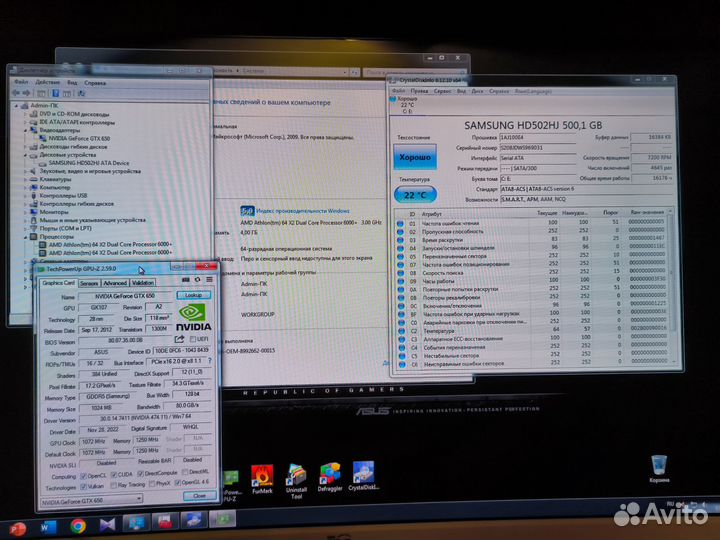
Task: Click the blue Help icon in Device Manager toolbar
Action: (56, 93)
